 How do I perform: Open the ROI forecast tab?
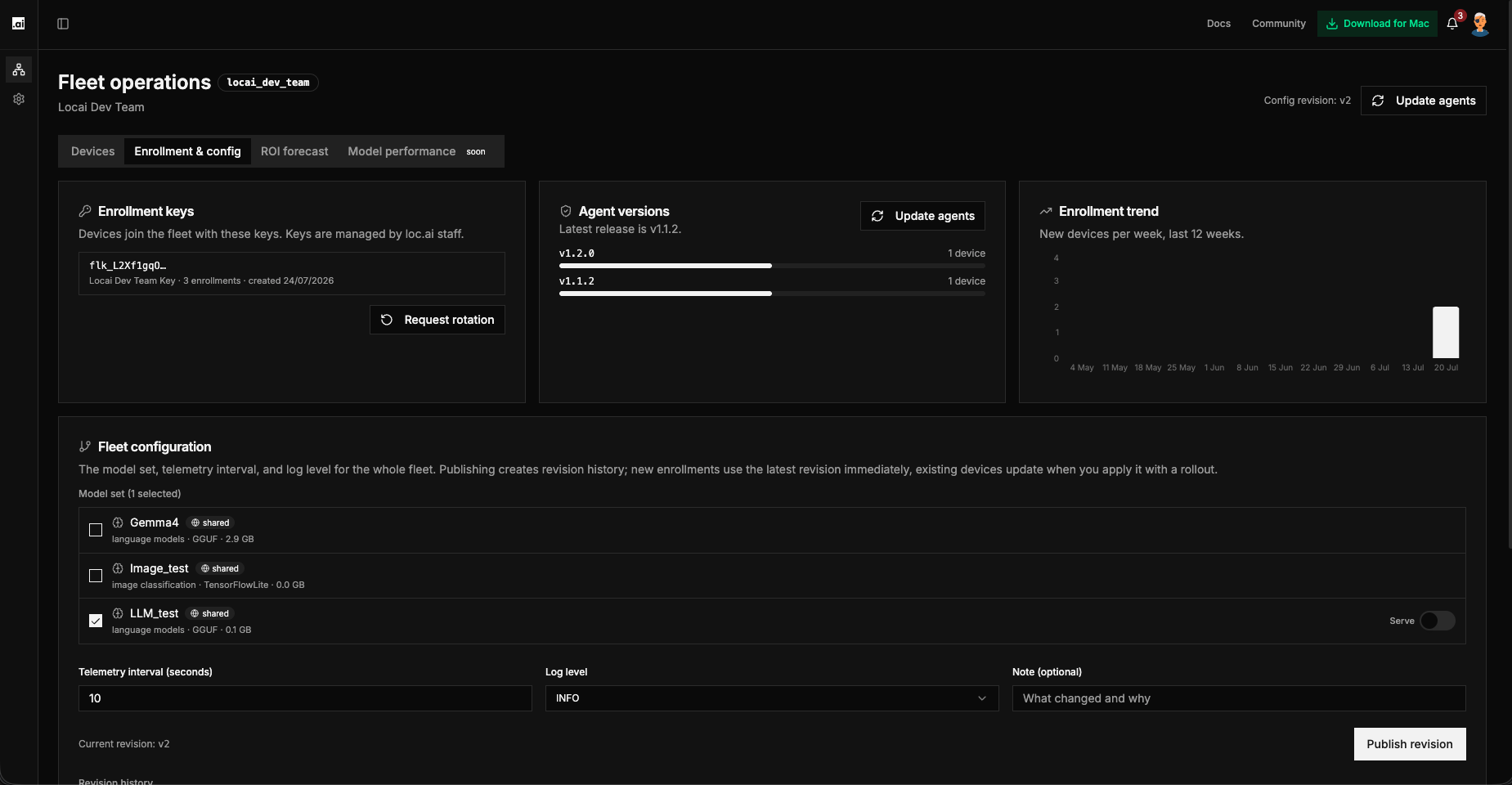pyautogui.click(x=294, y=151)
